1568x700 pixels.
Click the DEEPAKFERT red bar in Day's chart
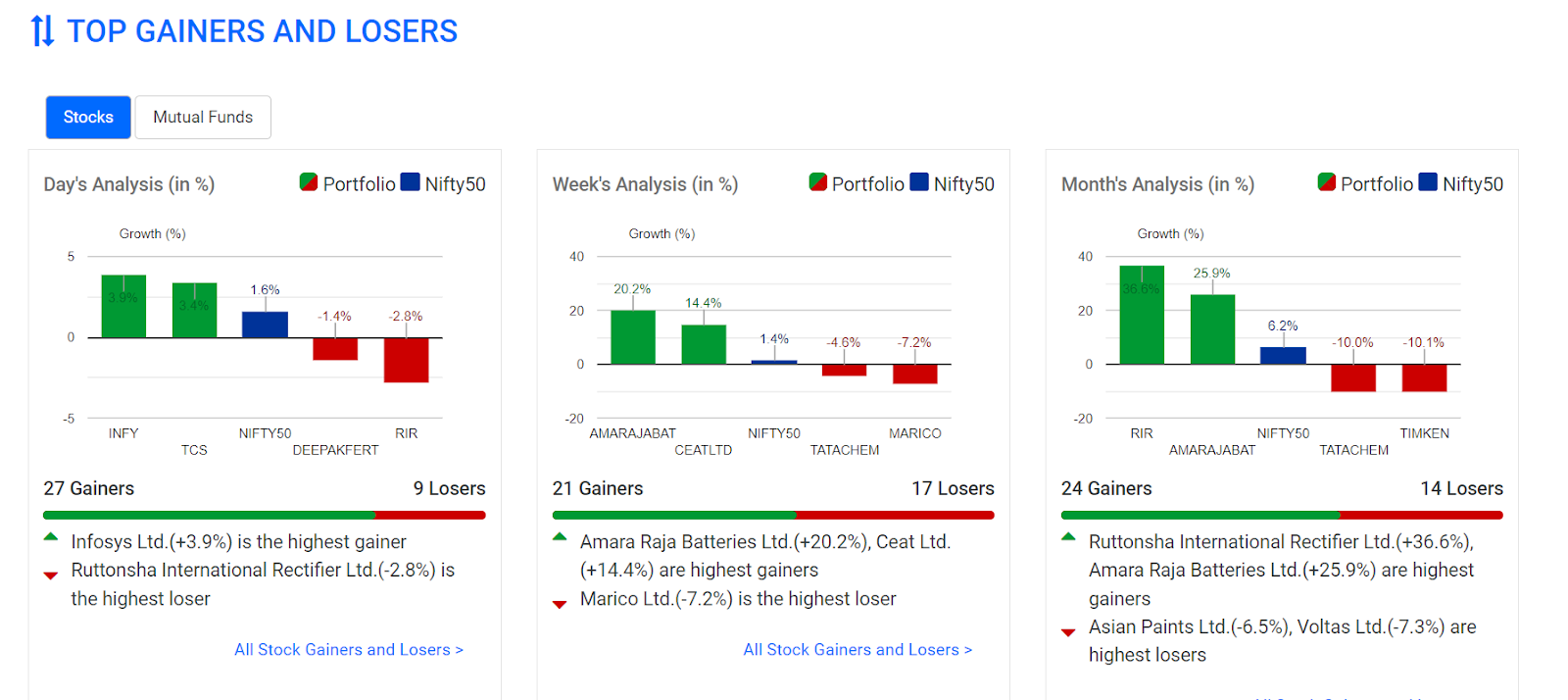pyautogui.click(x=335, y=349)
